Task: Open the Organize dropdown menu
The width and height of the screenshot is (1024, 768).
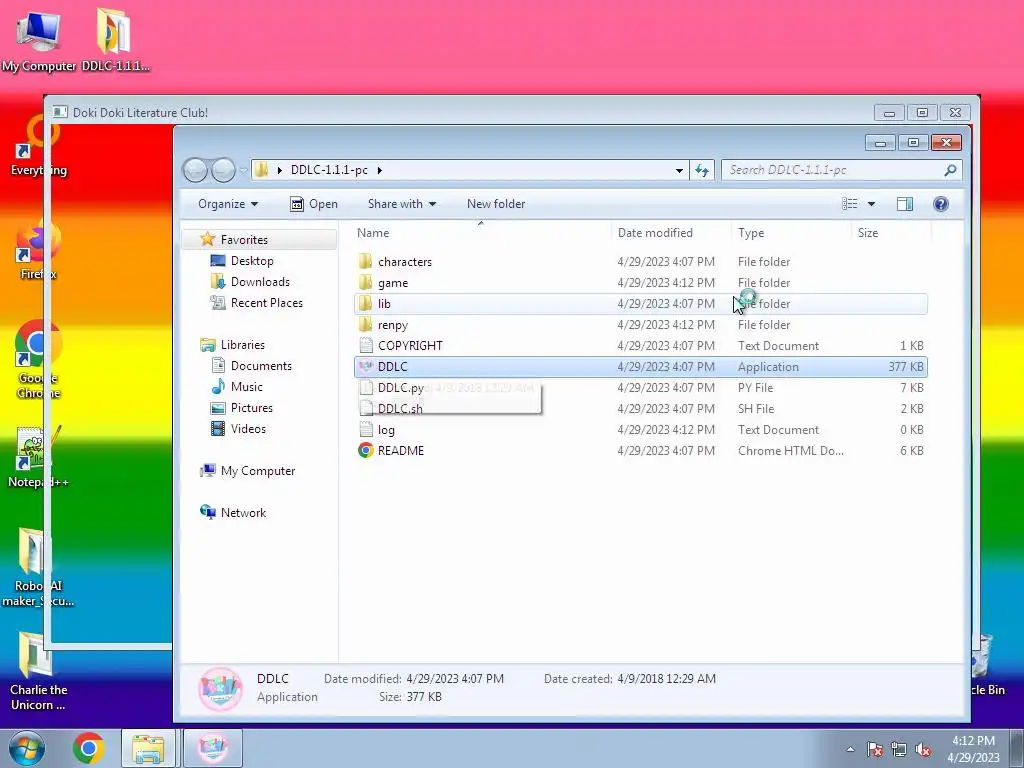Action: click(228, 204)
